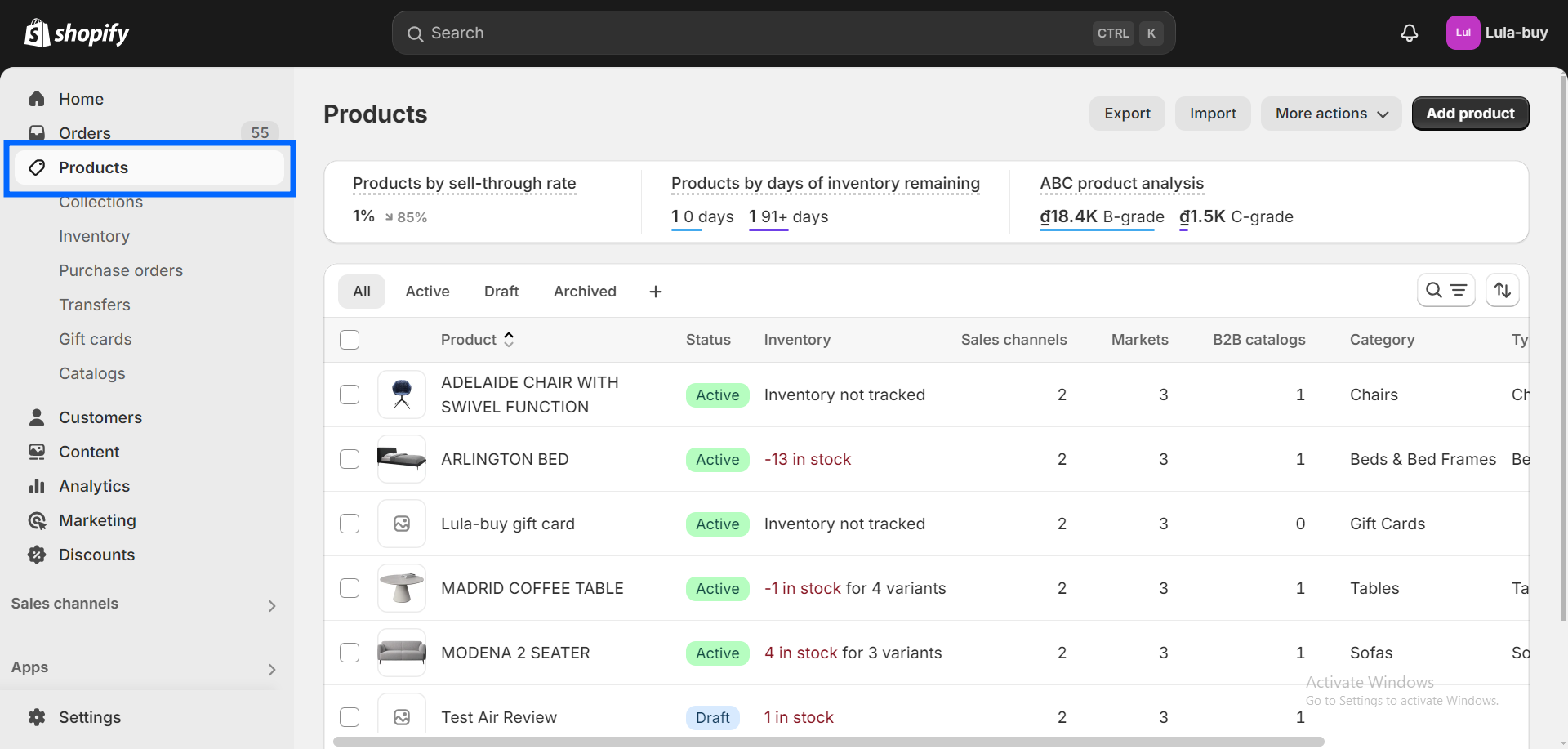Screen dimensions: 1568x749
Task: Click the Analytics bar chart icon
Action: 37,486
